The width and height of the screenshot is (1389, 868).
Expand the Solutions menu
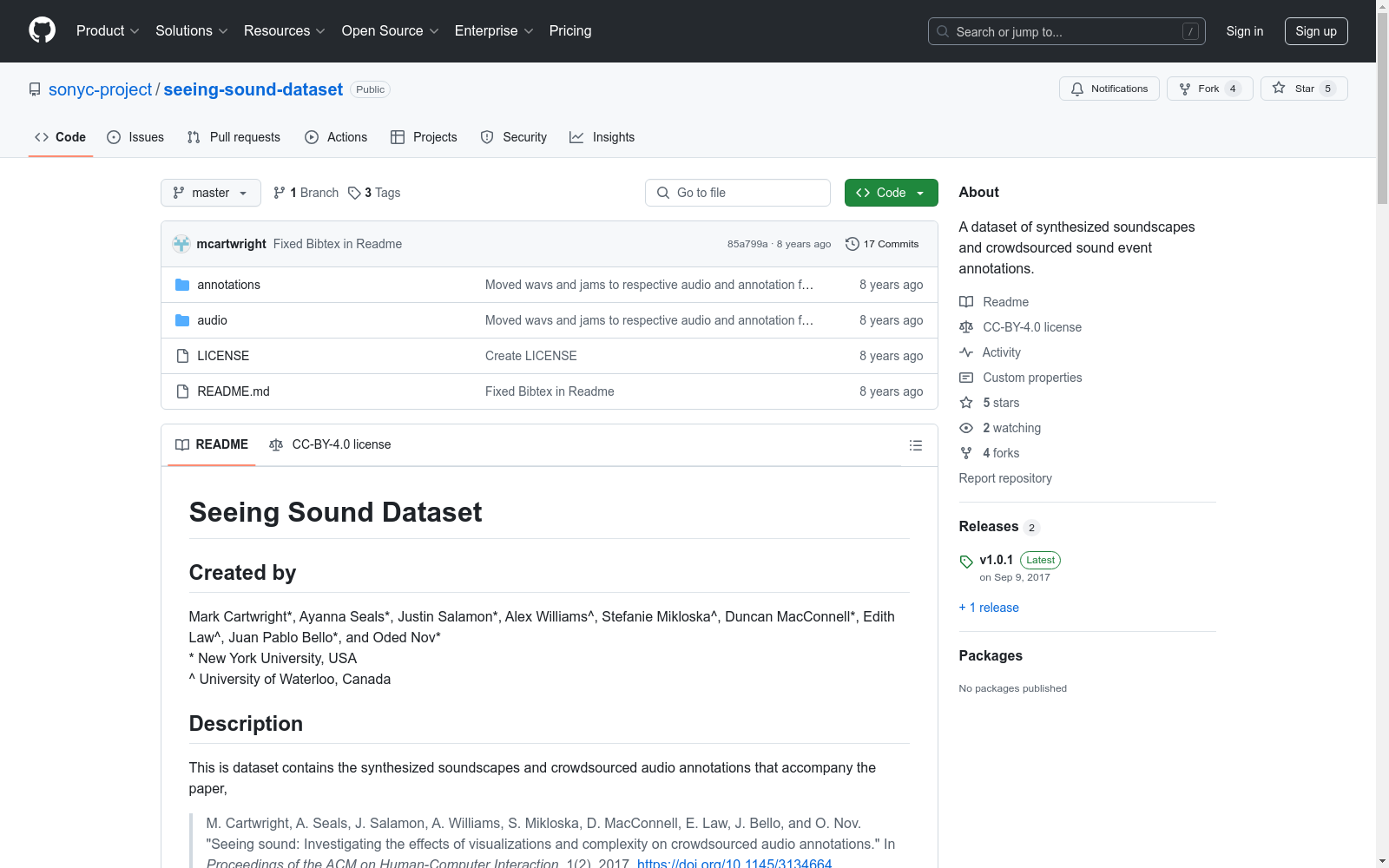[x=191, y=30]
